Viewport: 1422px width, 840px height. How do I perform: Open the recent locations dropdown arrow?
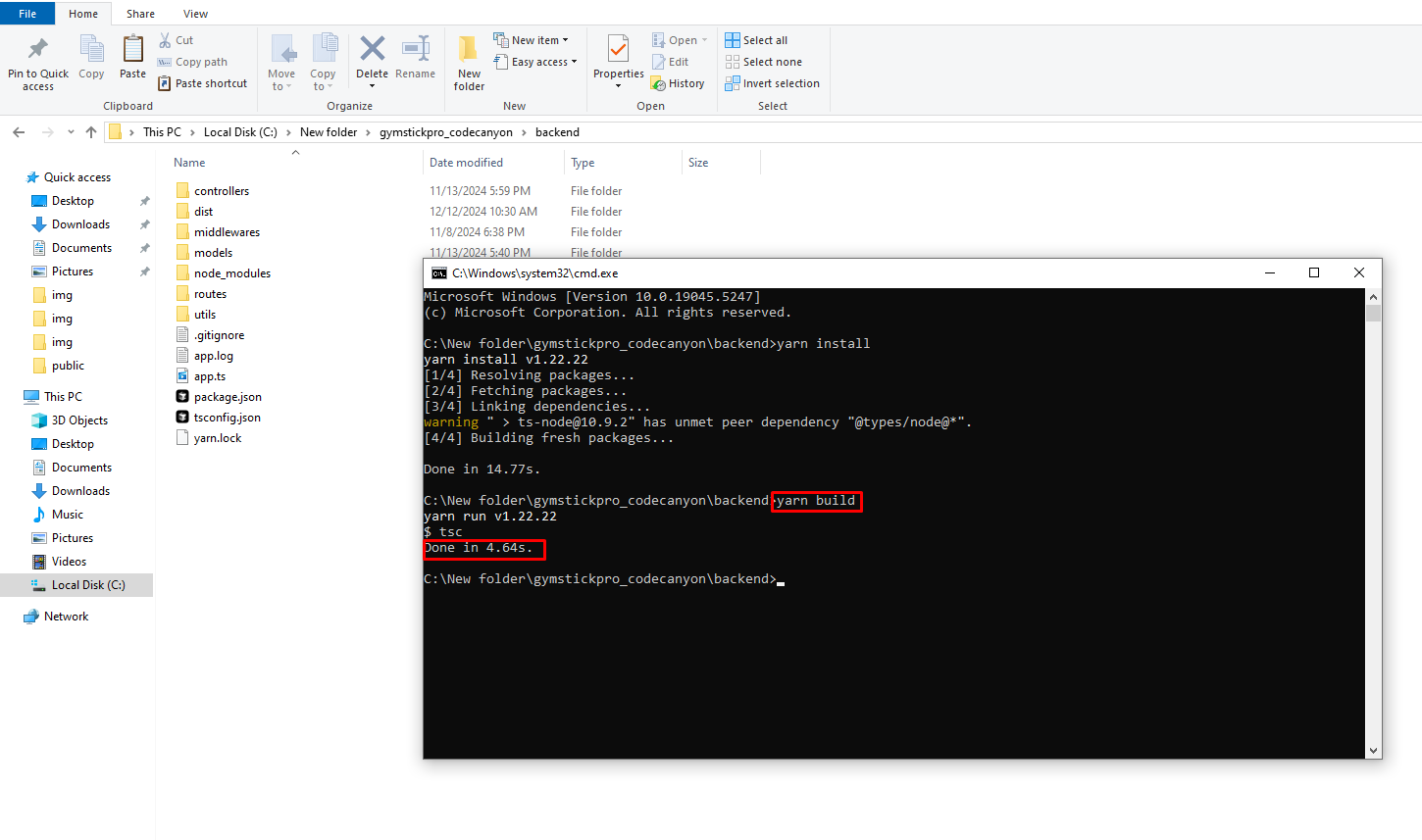pyautogui.click(x=71, y=132)
